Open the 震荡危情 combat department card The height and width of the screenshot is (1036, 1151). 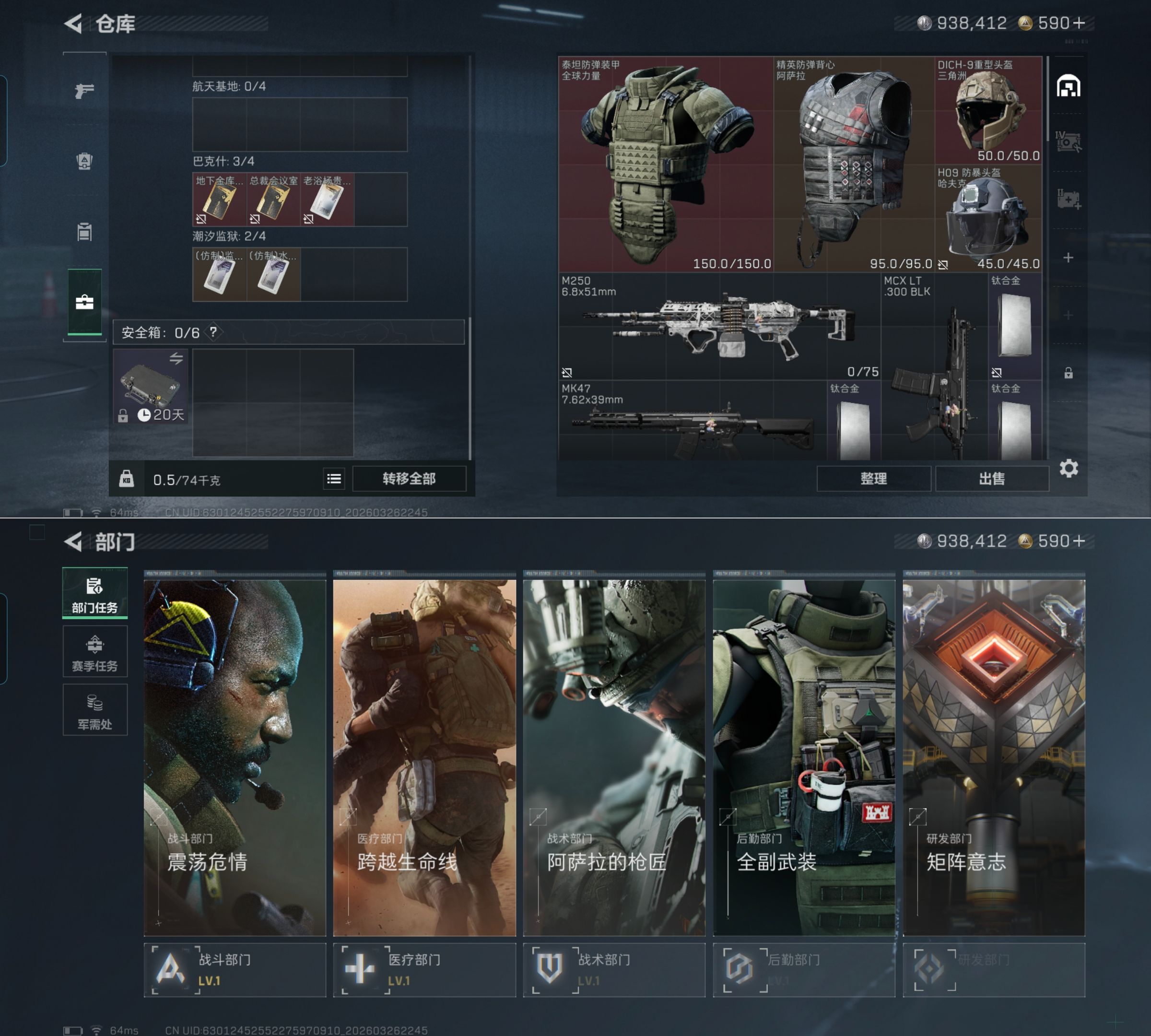(235, 757)
